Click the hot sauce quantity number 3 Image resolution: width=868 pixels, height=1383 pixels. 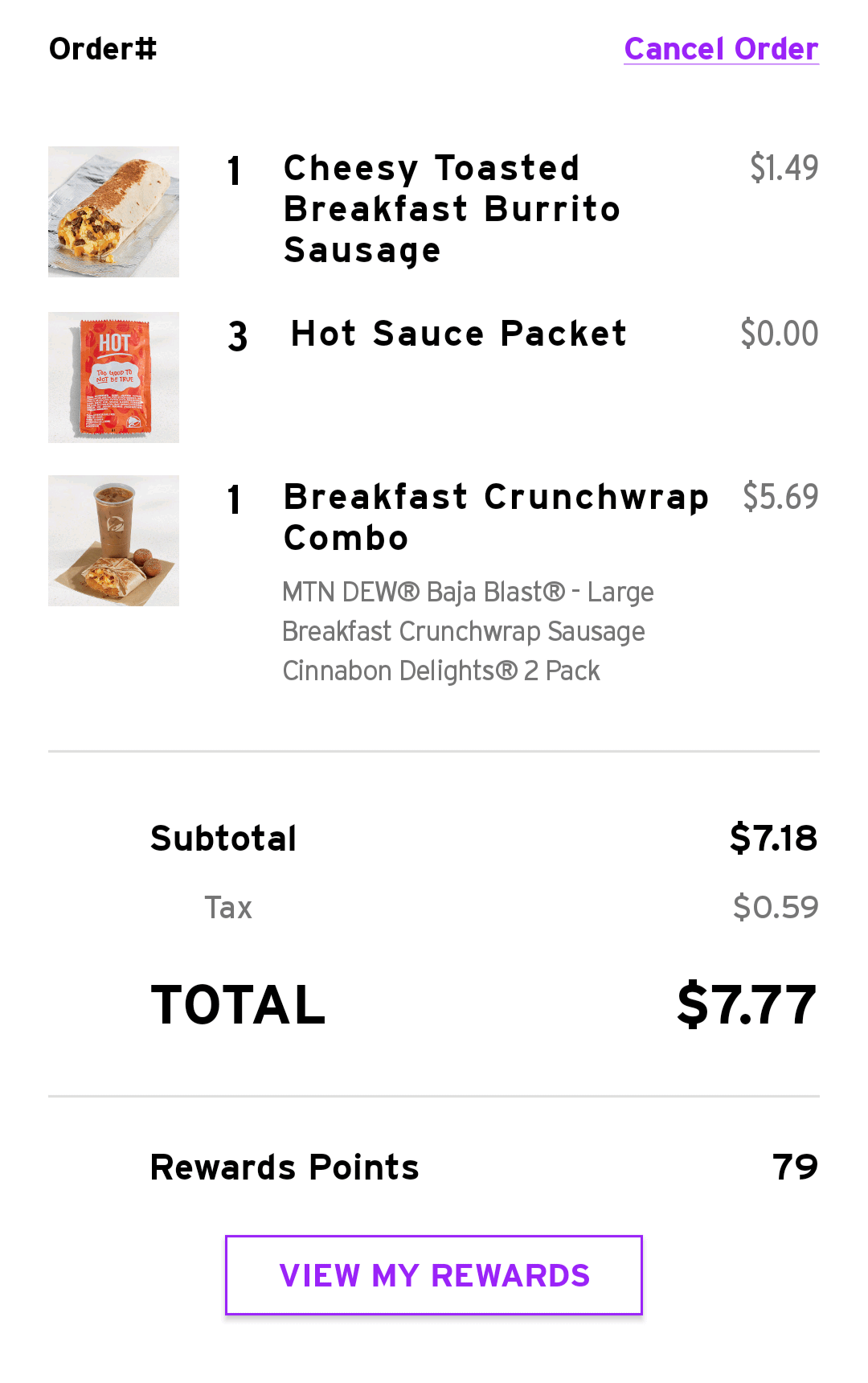tap(237, 336)
